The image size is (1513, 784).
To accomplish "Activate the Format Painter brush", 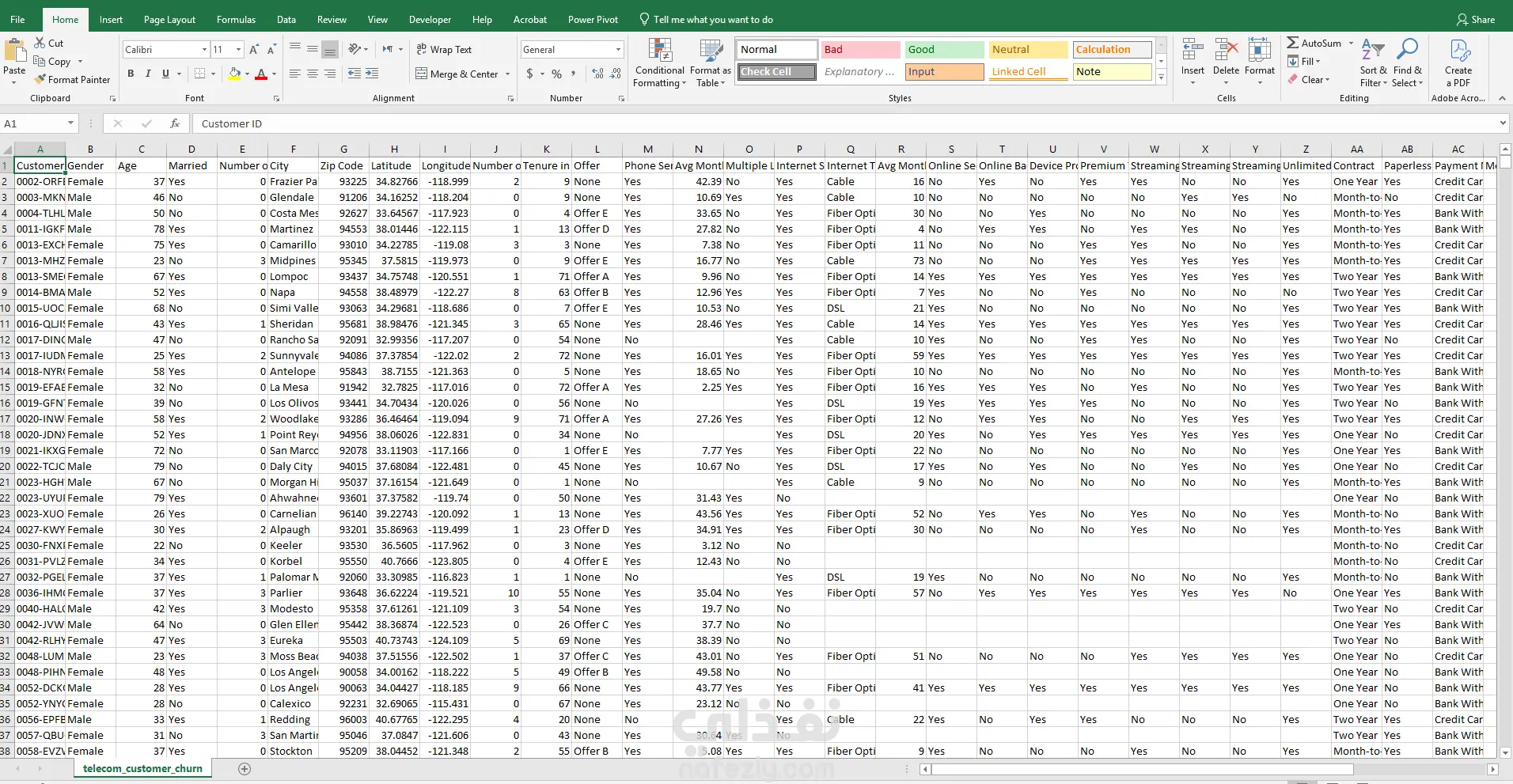I will [x=40, y=79].
